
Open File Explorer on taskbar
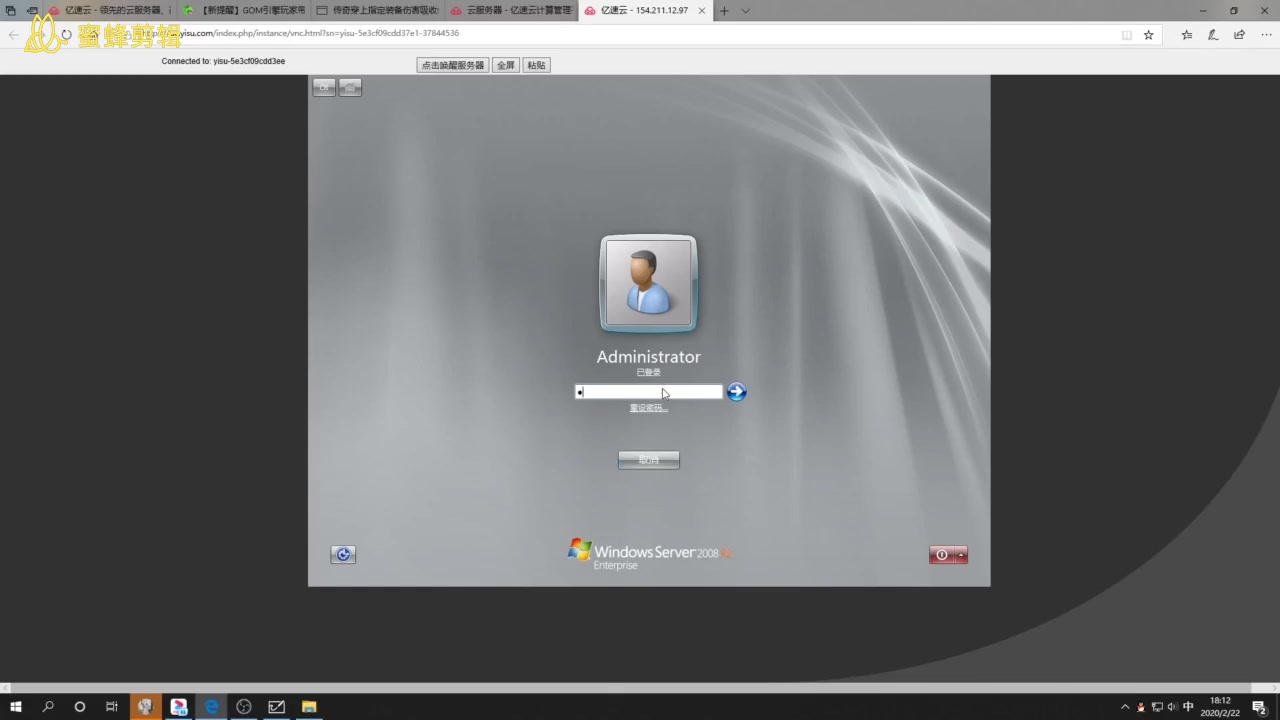[x=309, y=707]
